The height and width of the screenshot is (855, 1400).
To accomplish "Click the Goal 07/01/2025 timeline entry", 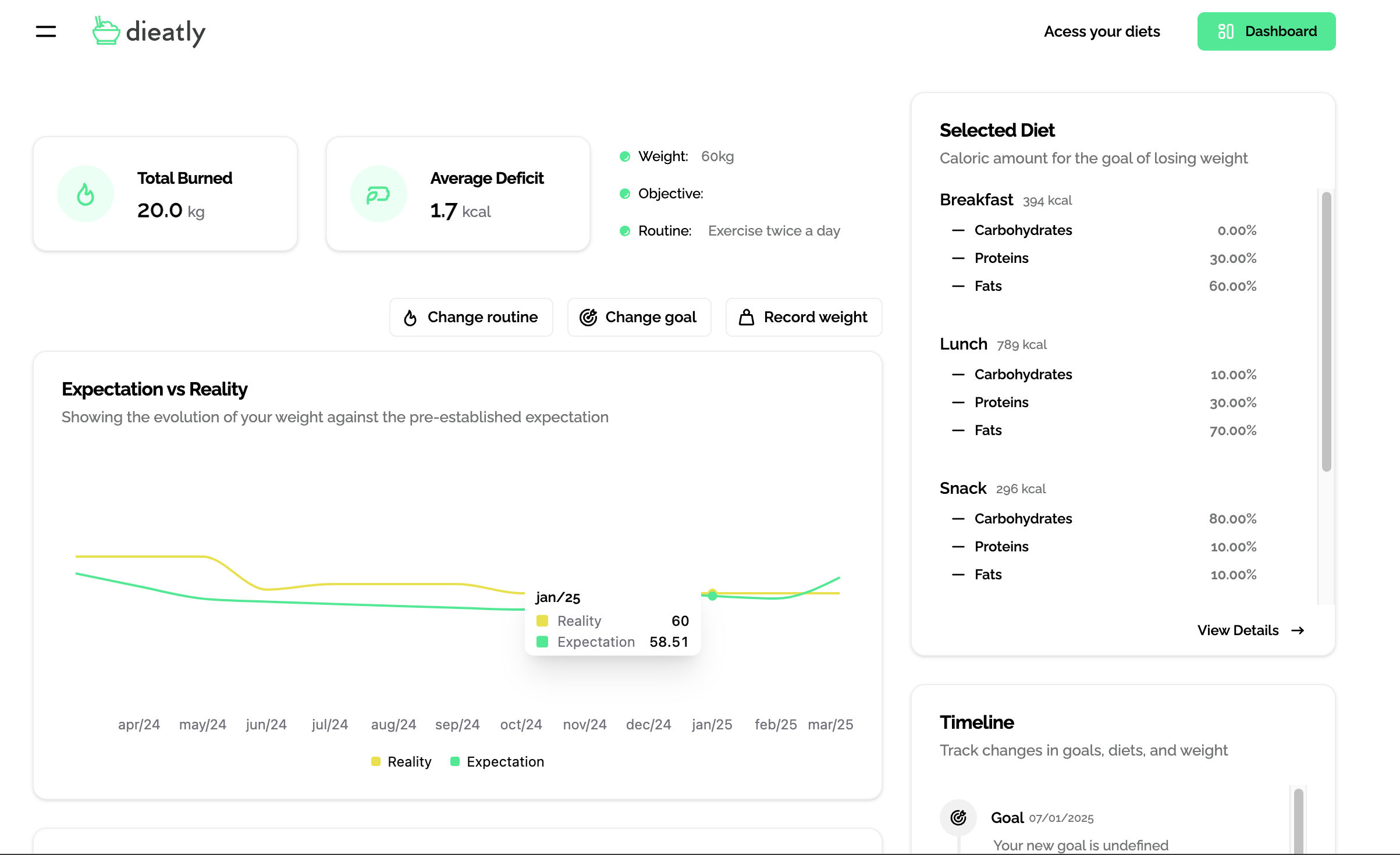I will tap(1042, 818).
